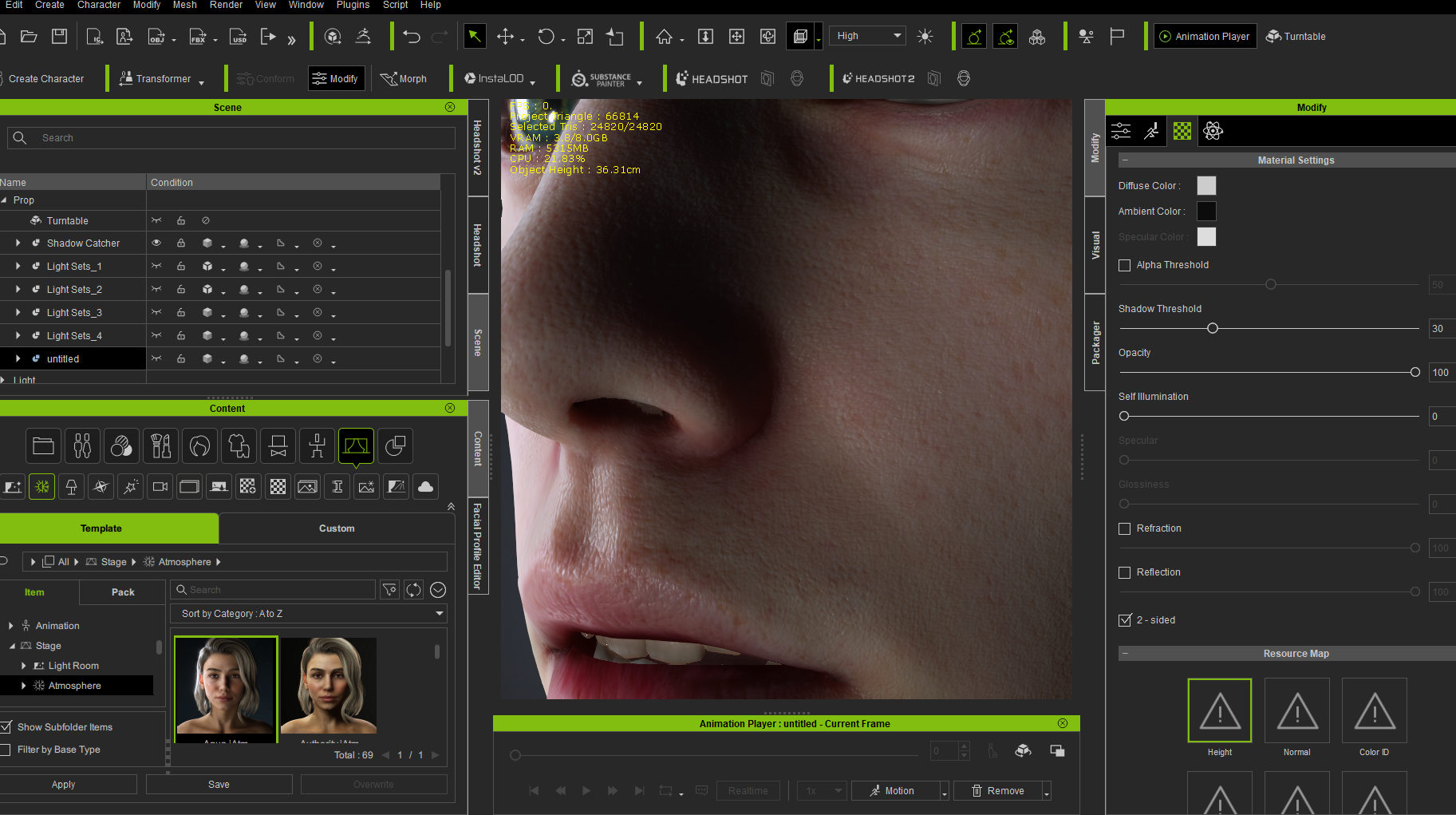Open the Ambient Color swatch
This screenshot has height=815, width=1456.
[x=1206, y=212]
